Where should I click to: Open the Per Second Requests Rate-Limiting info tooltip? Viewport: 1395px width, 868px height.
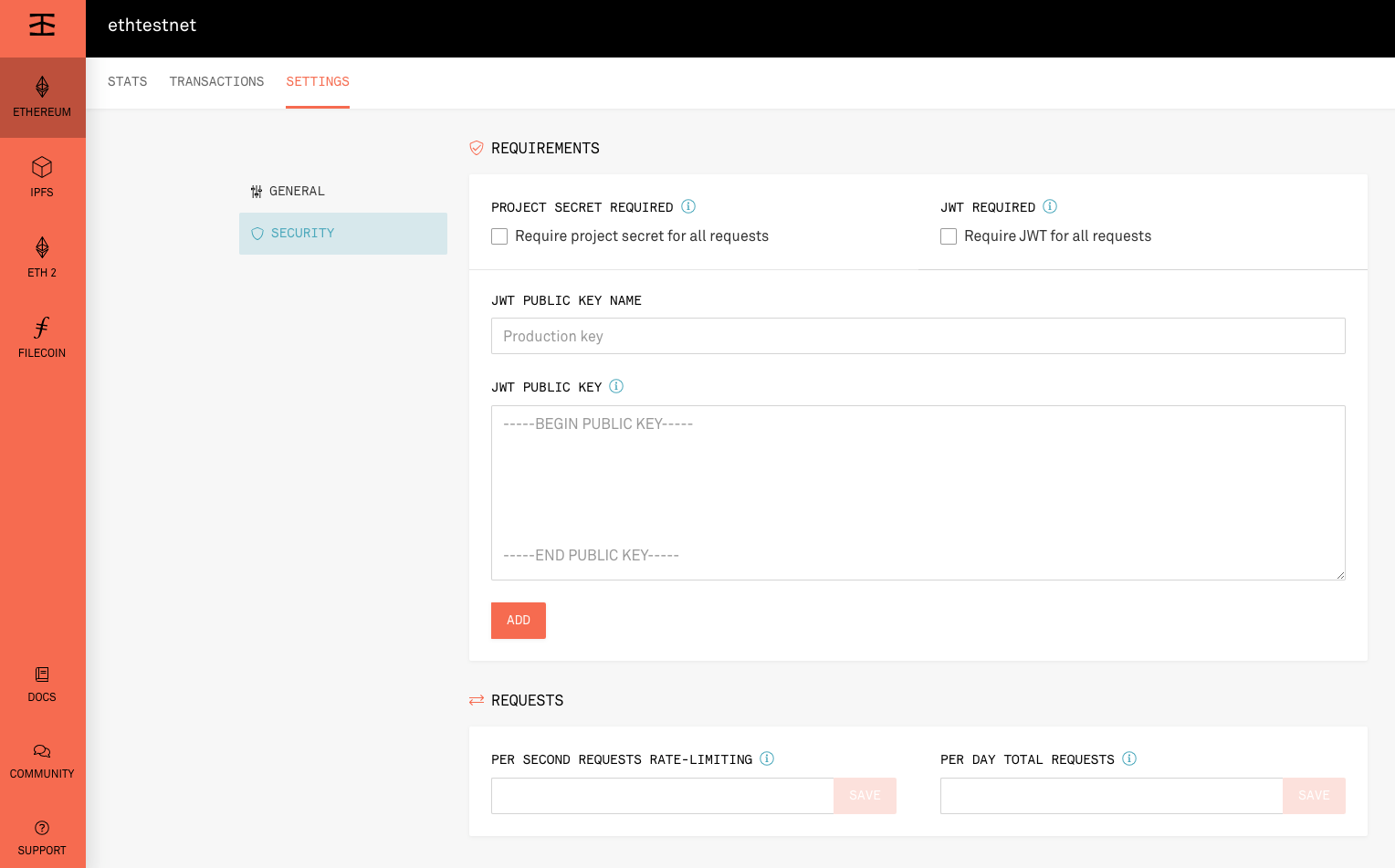(767, 758)
